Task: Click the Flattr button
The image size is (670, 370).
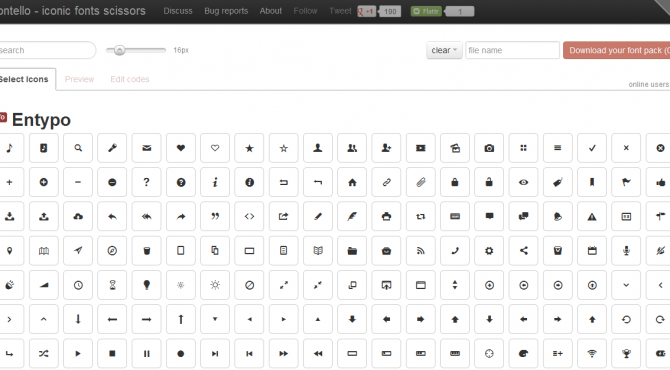Action: coord(426,12)
